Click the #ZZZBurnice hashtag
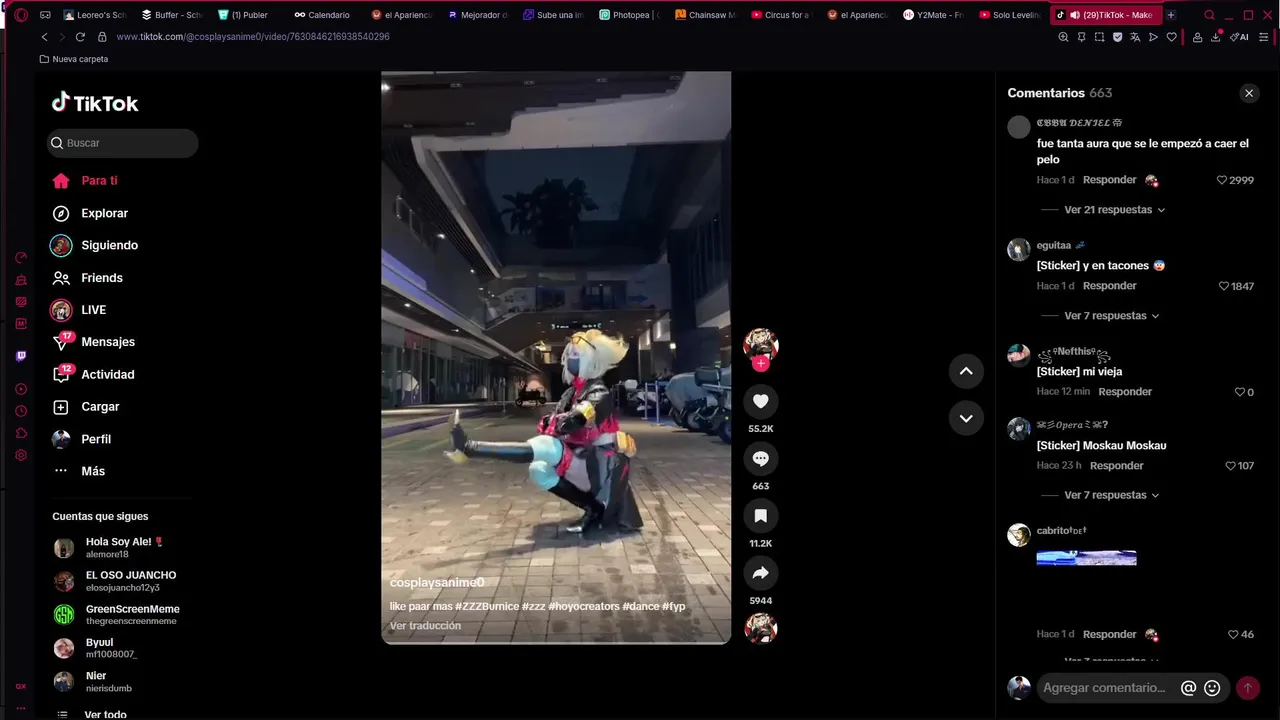The image size is (1280, 720). (487, 607)
